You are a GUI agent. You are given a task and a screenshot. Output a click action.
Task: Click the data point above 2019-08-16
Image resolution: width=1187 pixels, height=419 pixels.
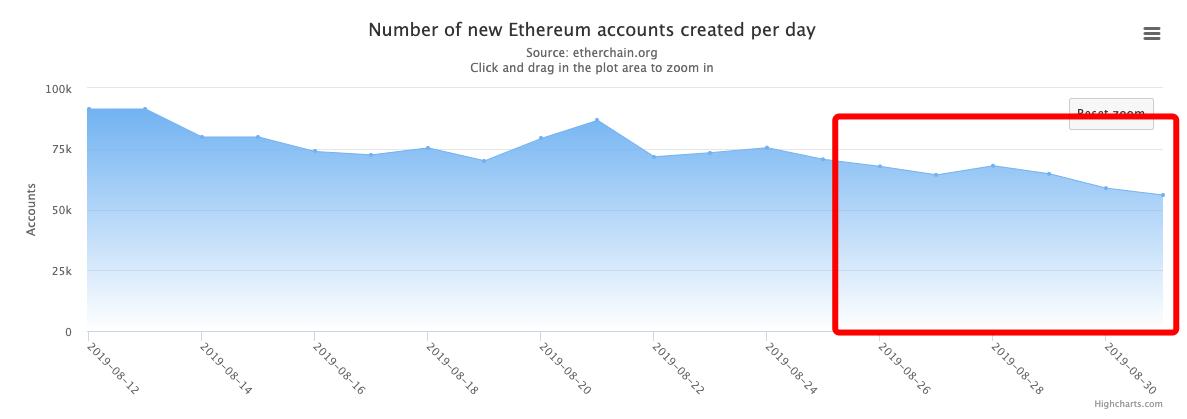(315, 151)
